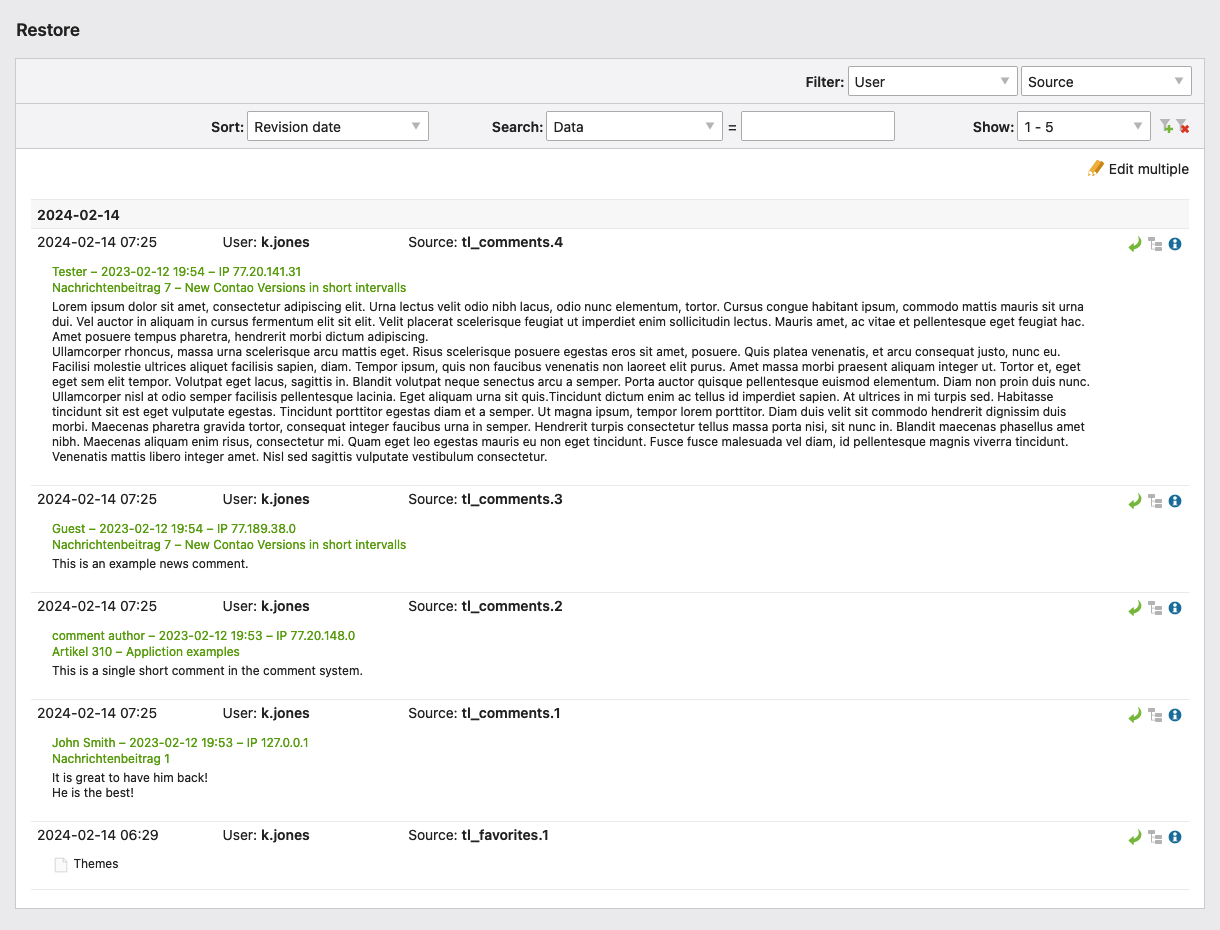Click the Tester comment header with IP 77.20.141.31

[x=177, y=272]
